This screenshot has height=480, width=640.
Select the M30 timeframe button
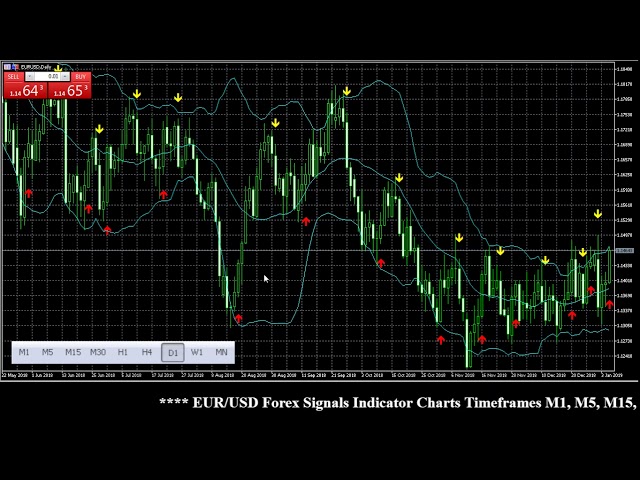98,352
